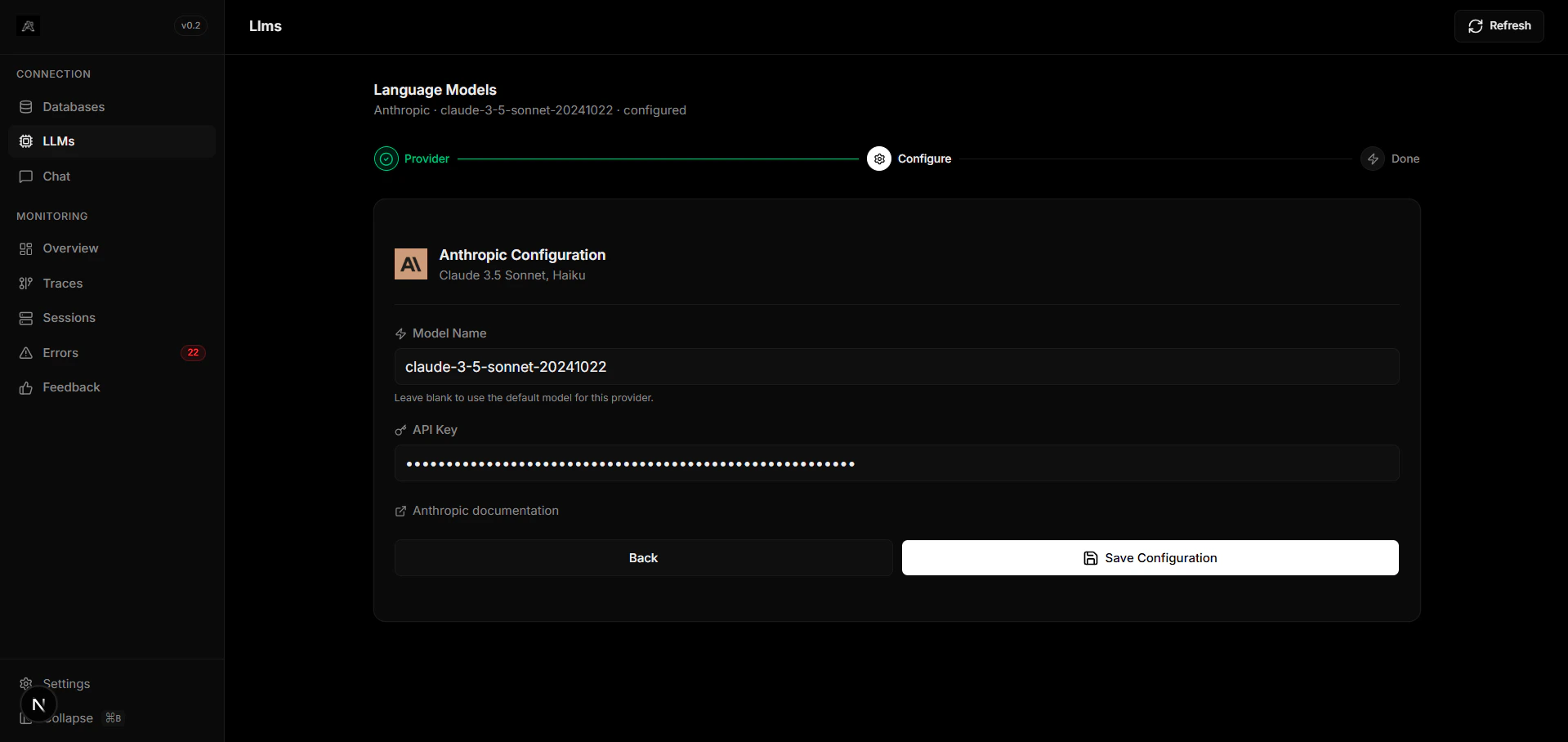Click the red 22 errors badge
This screenshot has height=742, width=1568.
point(193,353)
